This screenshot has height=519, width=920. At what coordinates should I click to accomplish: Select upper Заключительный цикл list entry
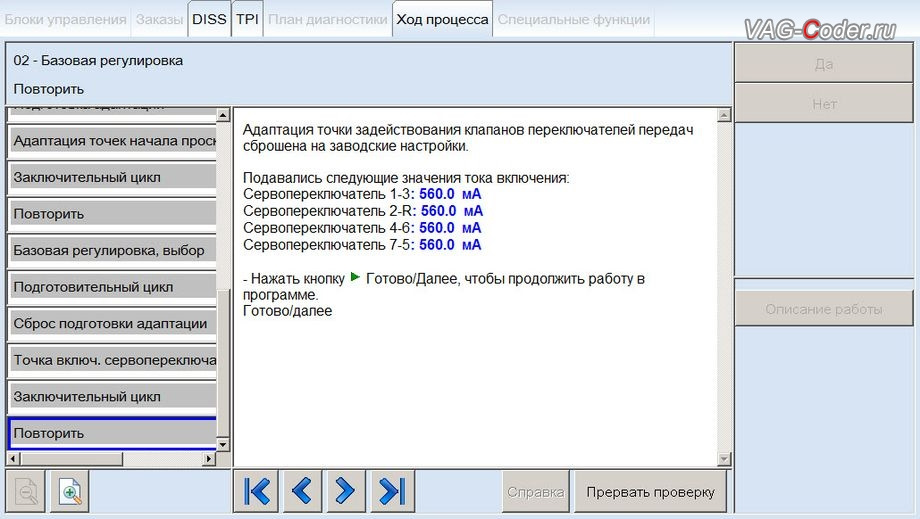113,177
